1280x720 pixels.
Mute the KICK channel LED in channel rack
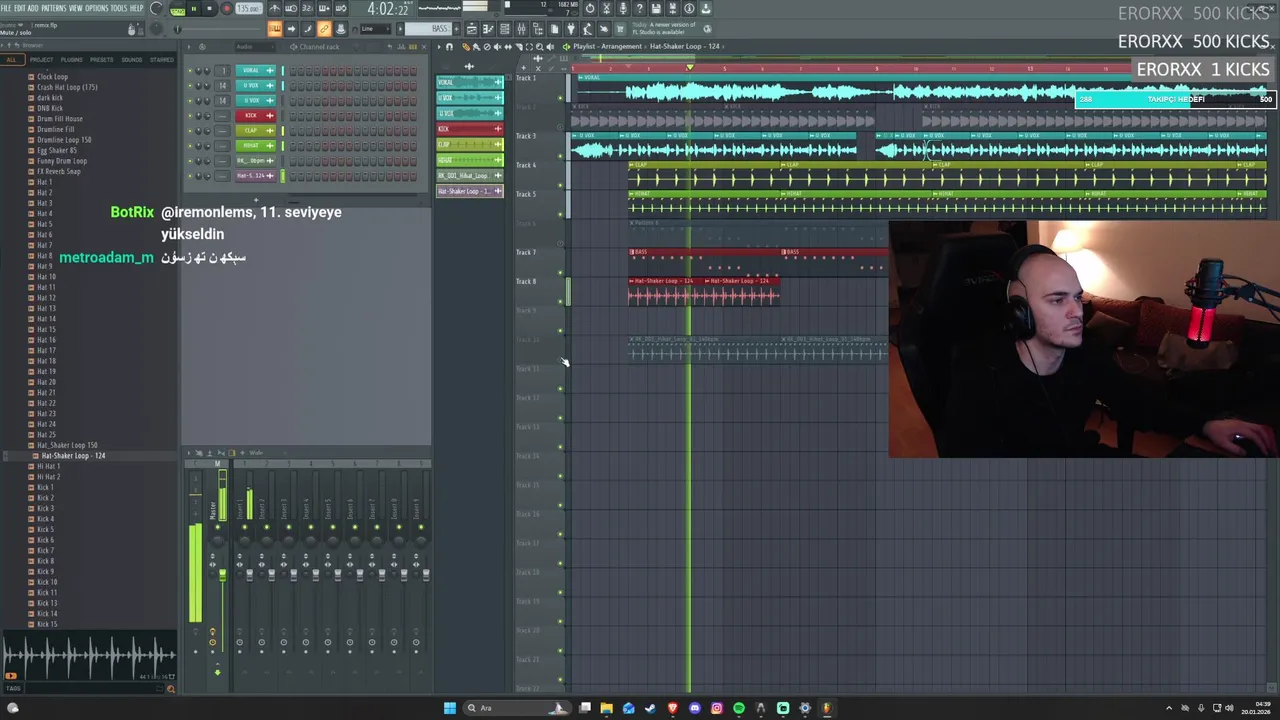pos(190,116)
